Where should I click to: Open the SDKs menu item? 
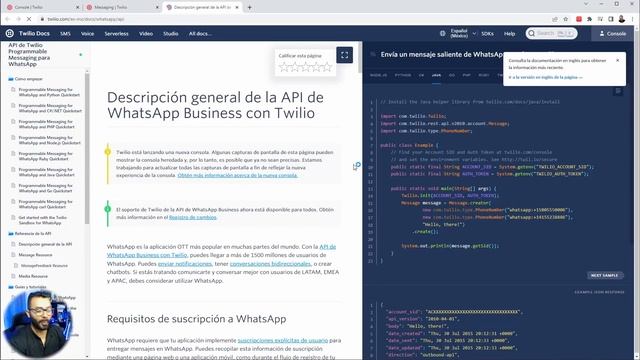(487, 33)
